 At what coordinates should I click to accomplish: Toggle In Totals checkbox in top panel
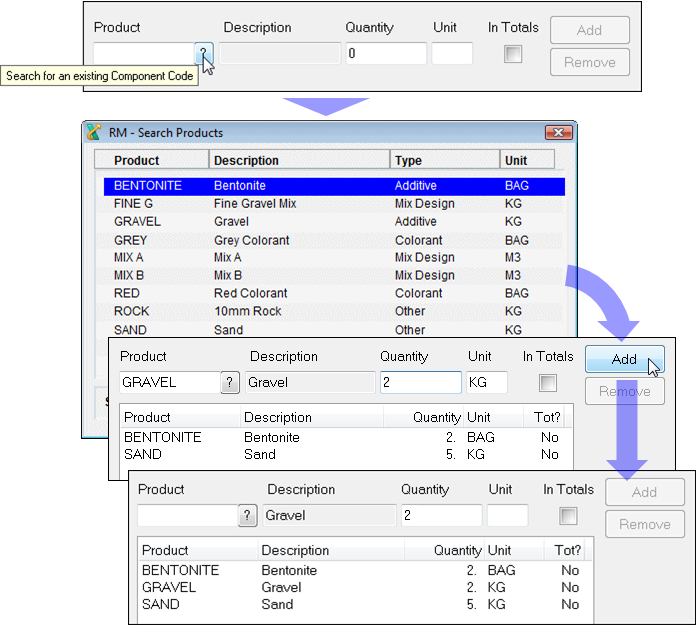[x=513, y=54]
